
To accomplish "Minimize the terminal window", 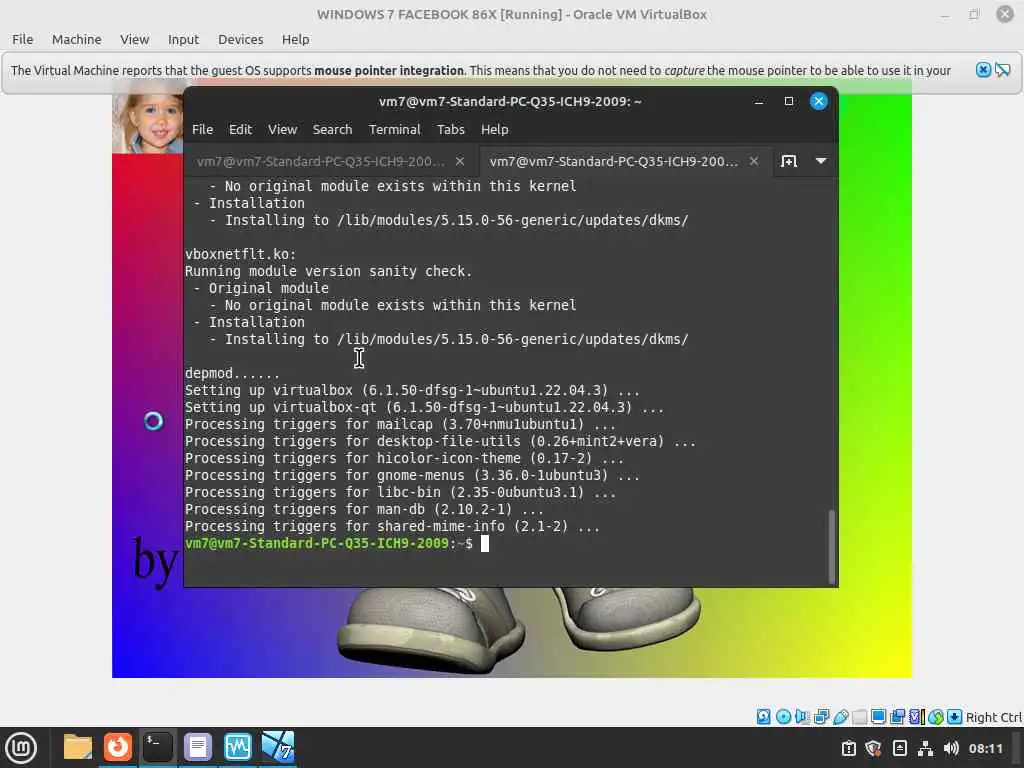I will coord(758,101).
